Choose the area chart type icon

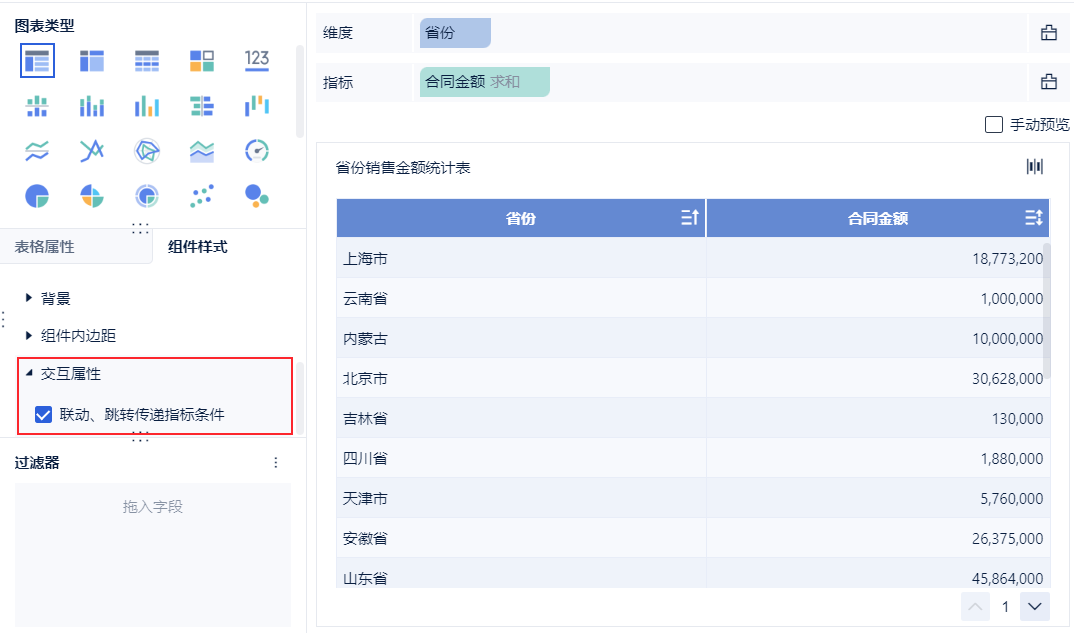click(x=202, y=151)
